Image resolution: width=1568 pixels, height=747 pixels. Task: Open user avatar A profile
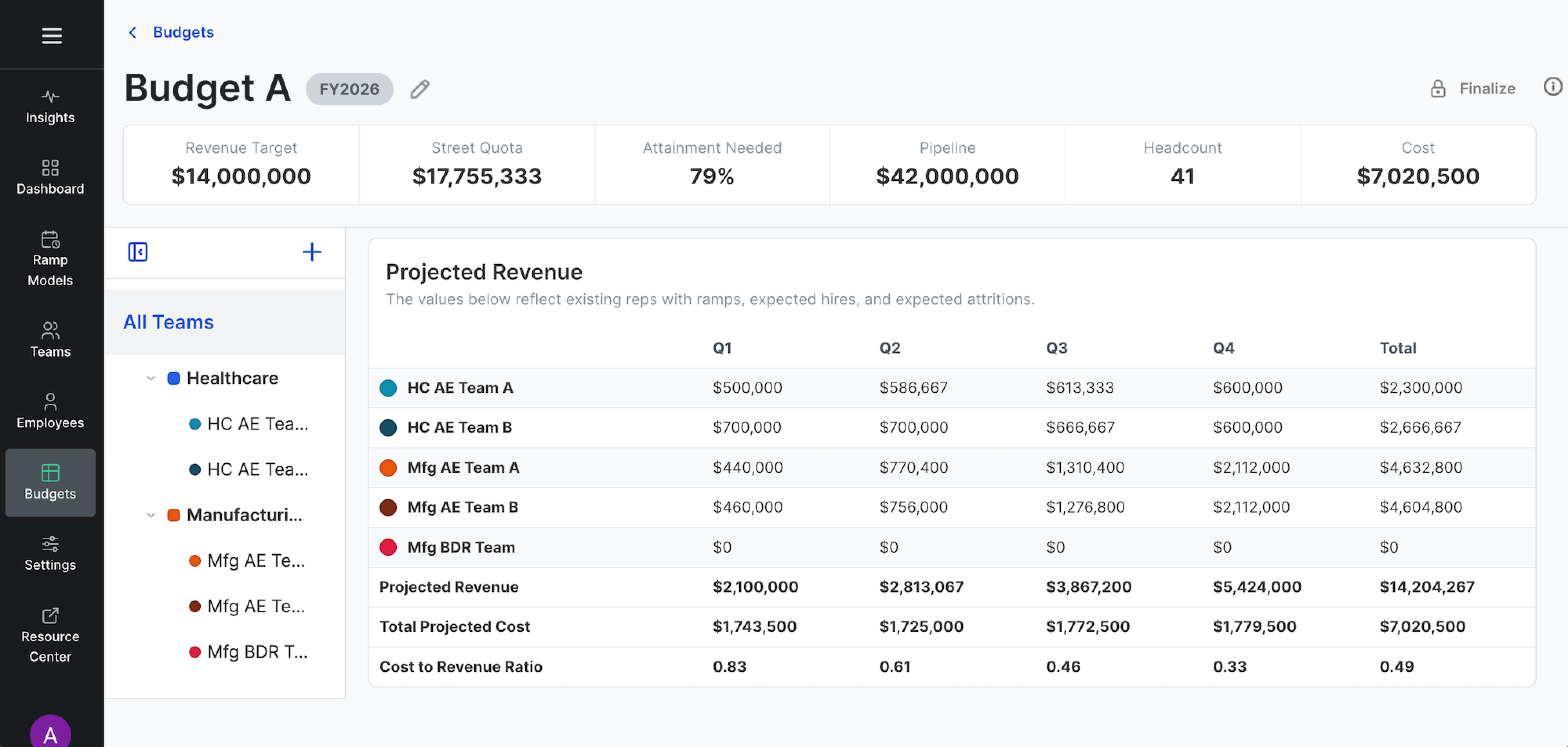[50, 733]
